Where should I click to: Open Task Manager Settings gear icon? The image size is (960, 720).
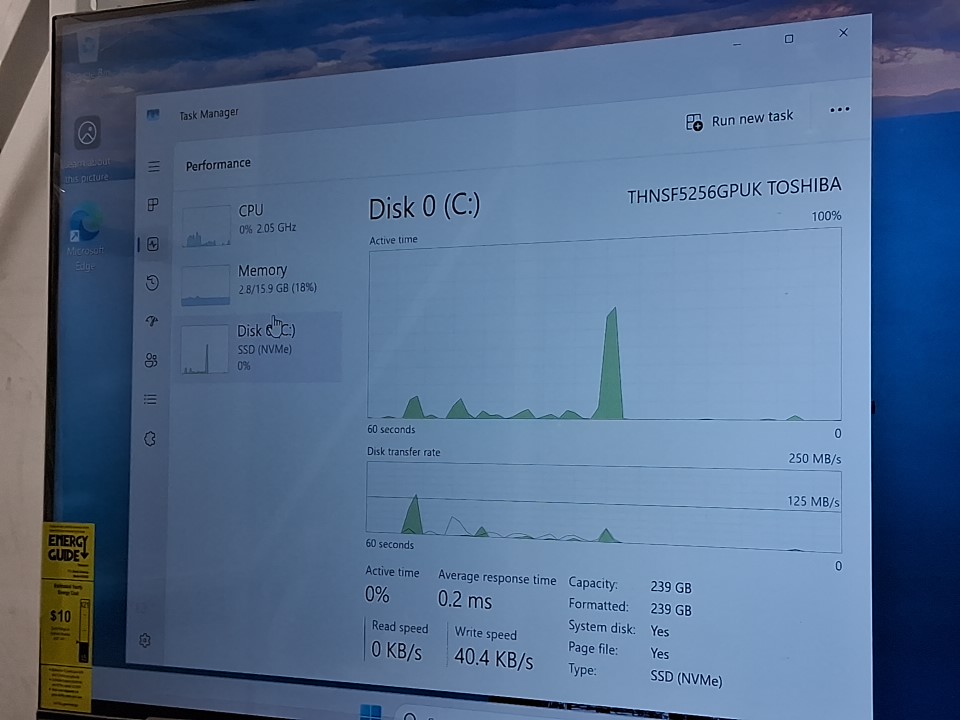pyautogui.click(x=145, y=640)
